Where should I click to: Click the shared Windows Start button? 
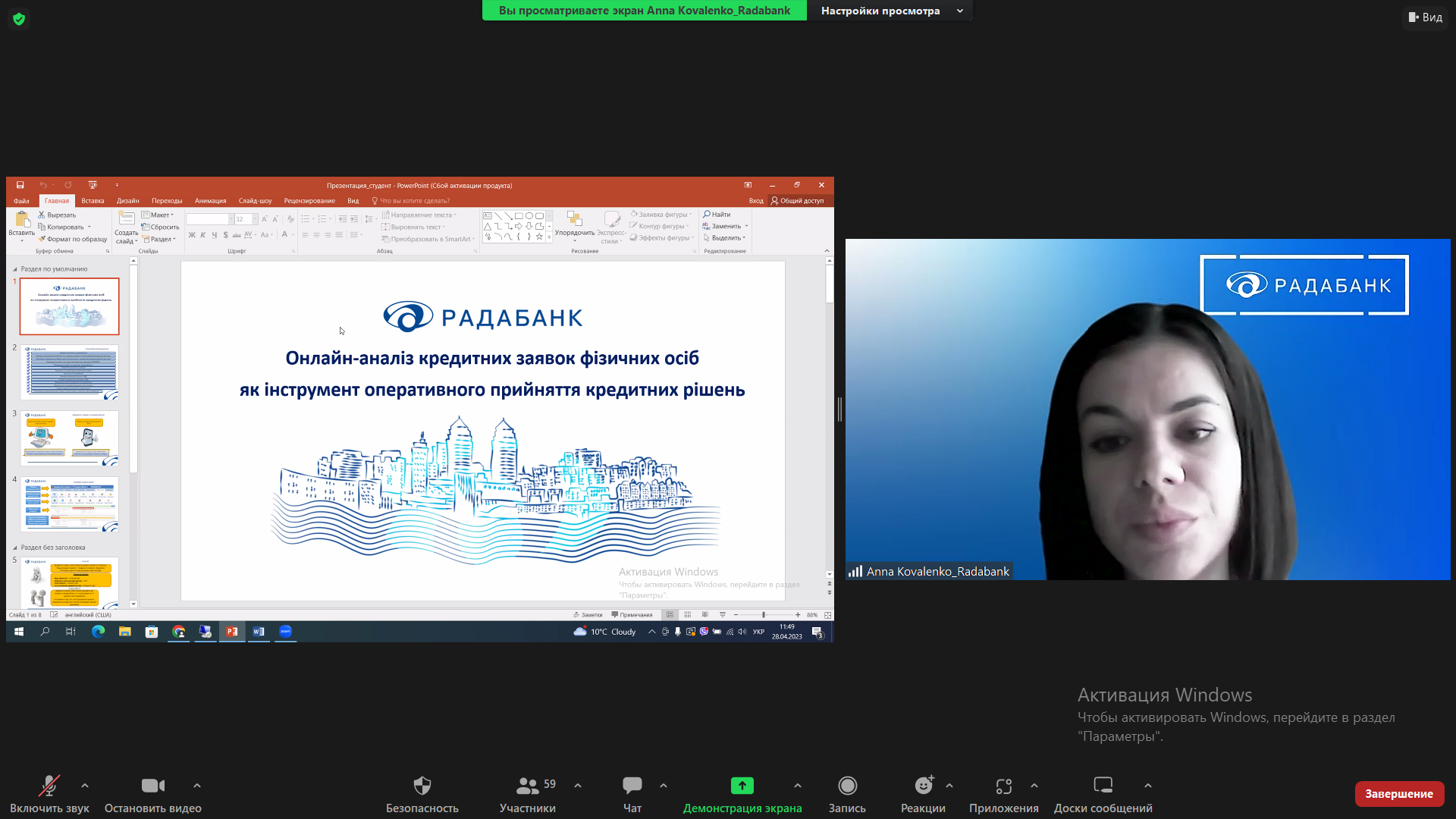(x=19, y=632)
